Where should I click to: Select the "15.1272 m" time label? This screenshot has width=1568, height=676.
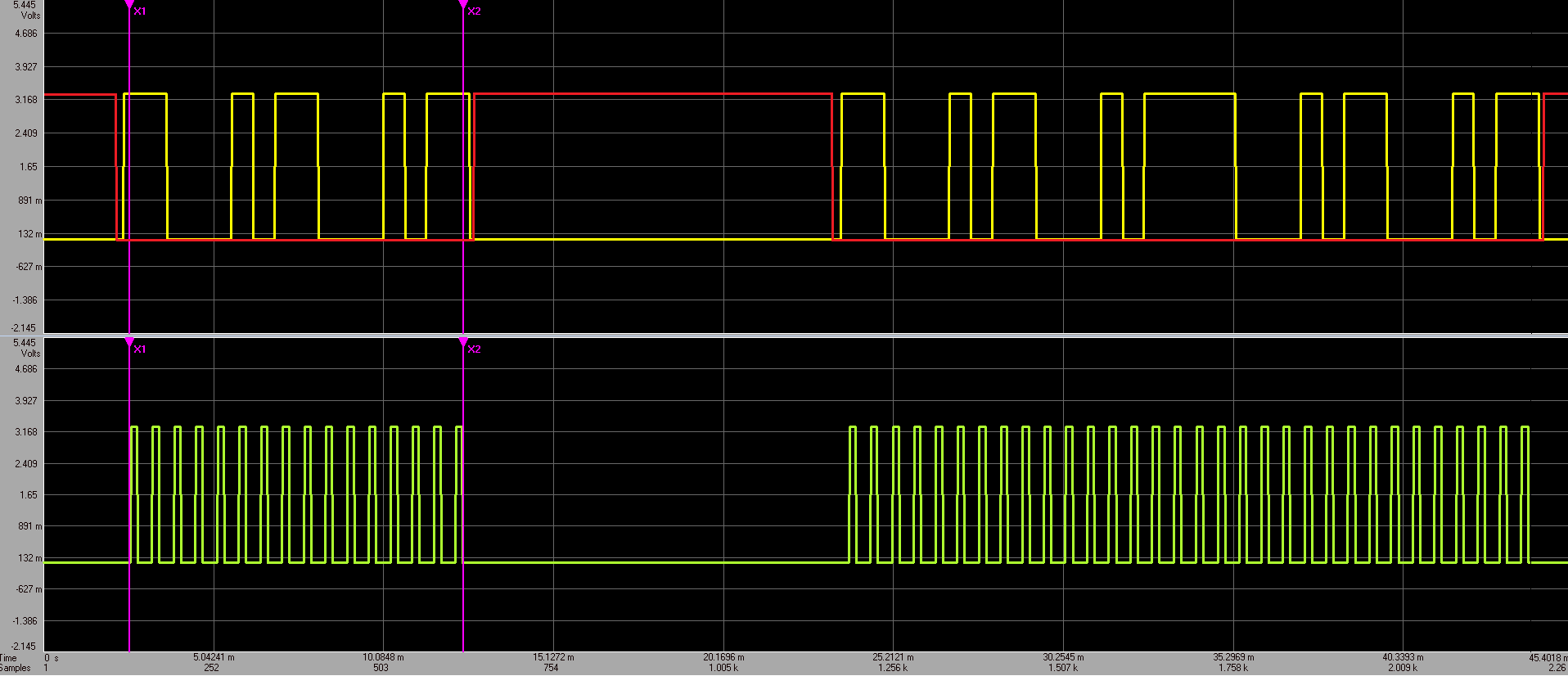(x=553, y=657)
